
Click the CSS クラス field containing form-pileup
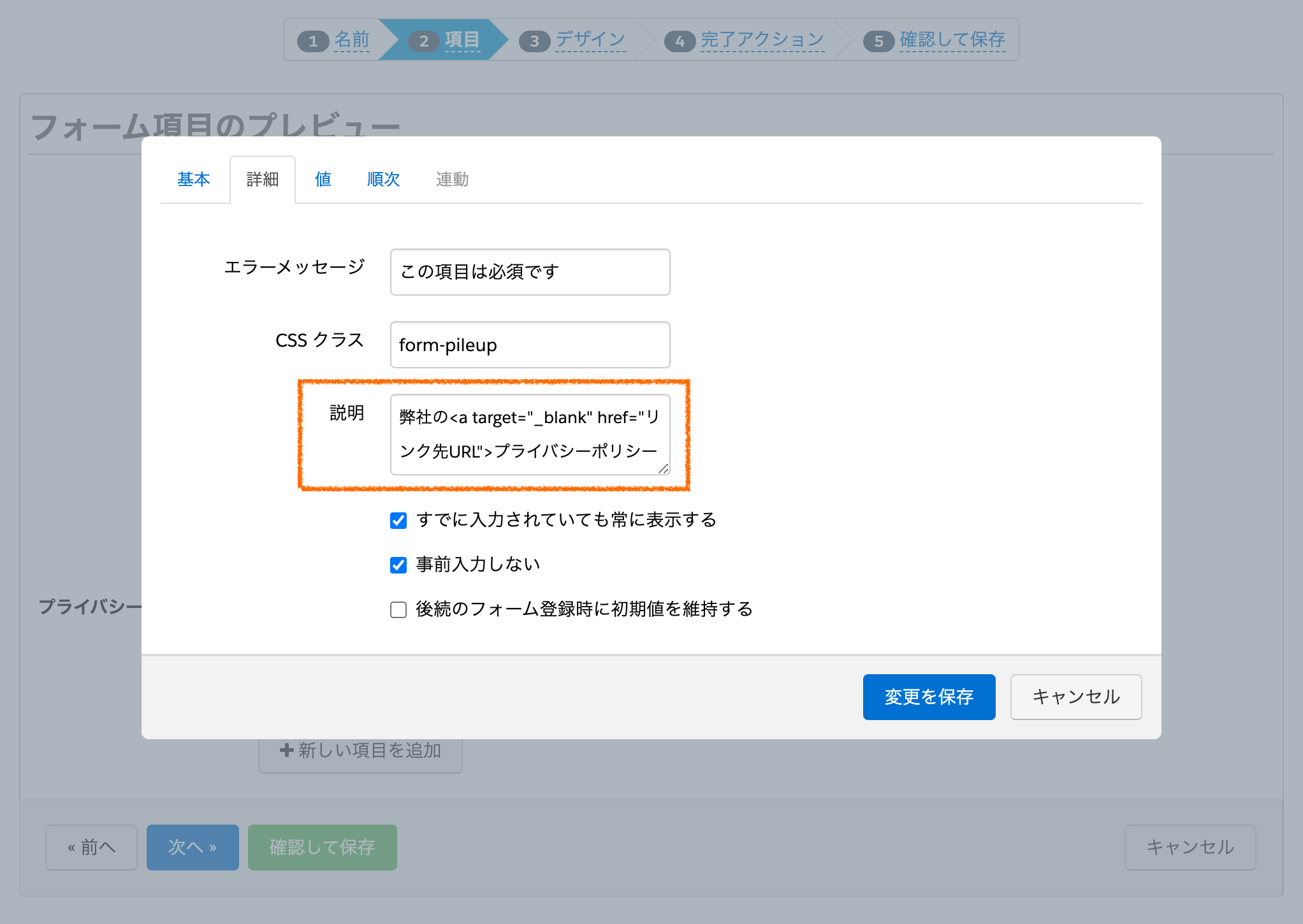[530, 345]
